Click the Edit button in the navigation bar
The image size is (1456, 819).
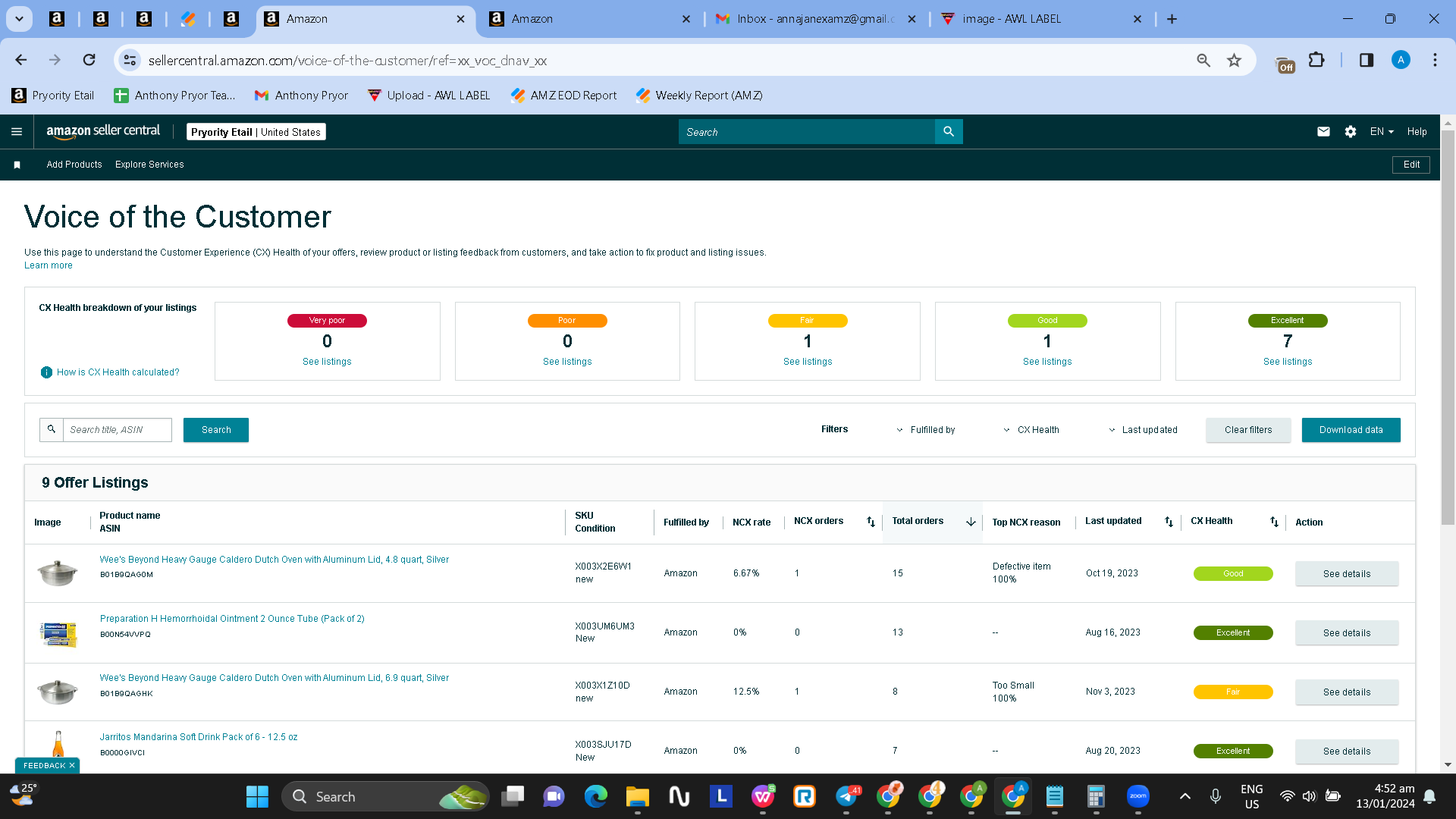(x=1411, y=165)
